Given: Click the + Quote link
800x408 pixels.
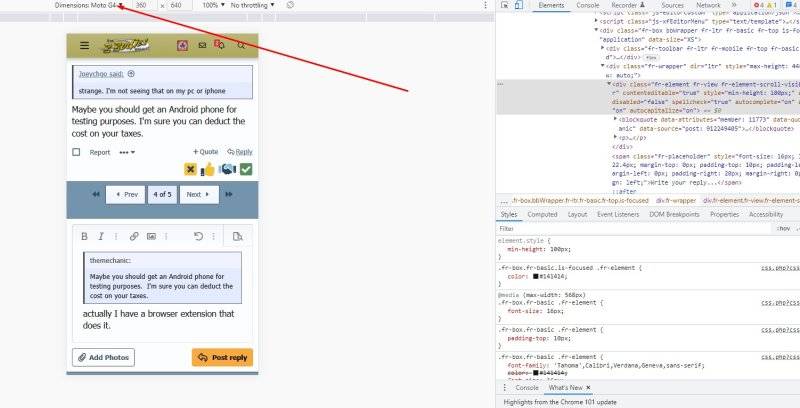Looking at the screenshot, I should (x=205, y=152).
